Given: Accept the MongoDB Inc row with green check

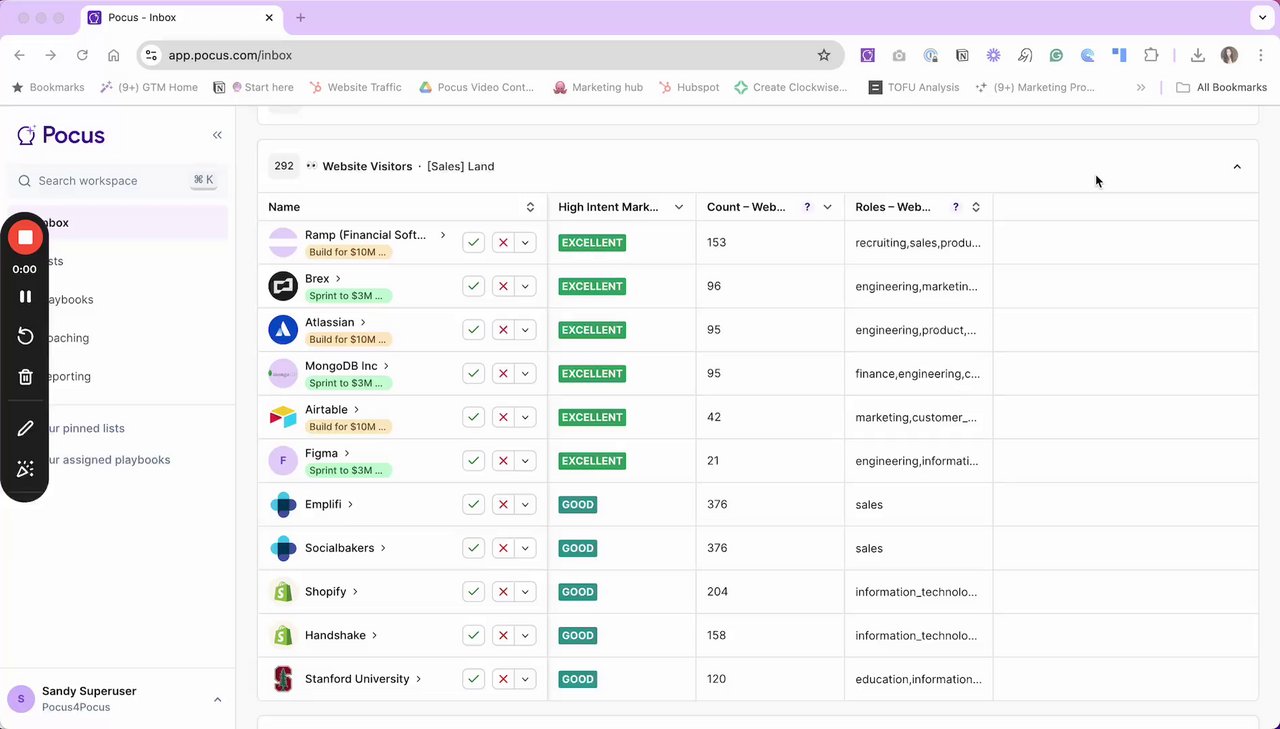Looking at the screenshot, I should pyautogui.click(x=474, y=374).
